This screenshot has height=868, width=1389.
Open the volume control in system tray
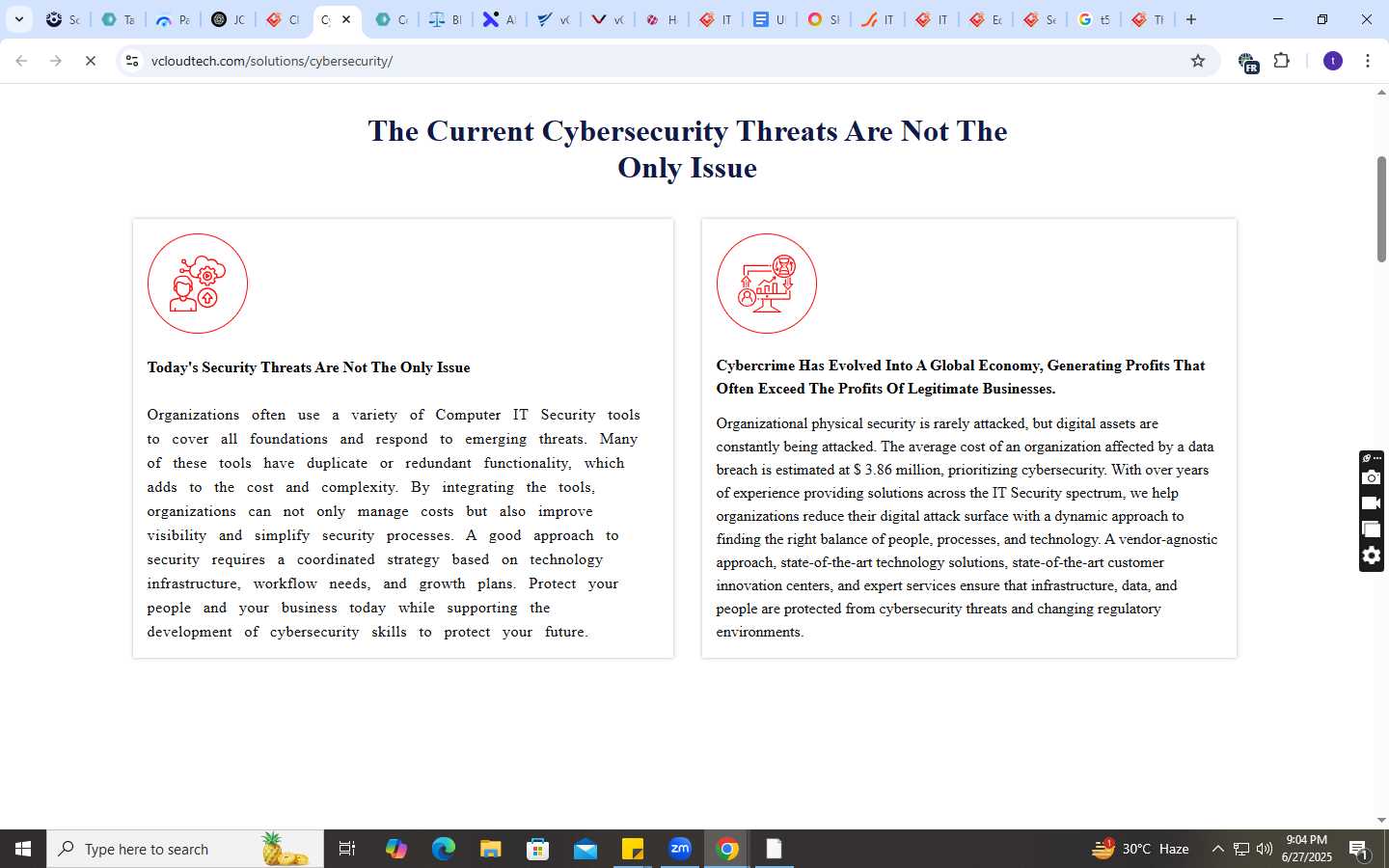[x=1265, y=849]
